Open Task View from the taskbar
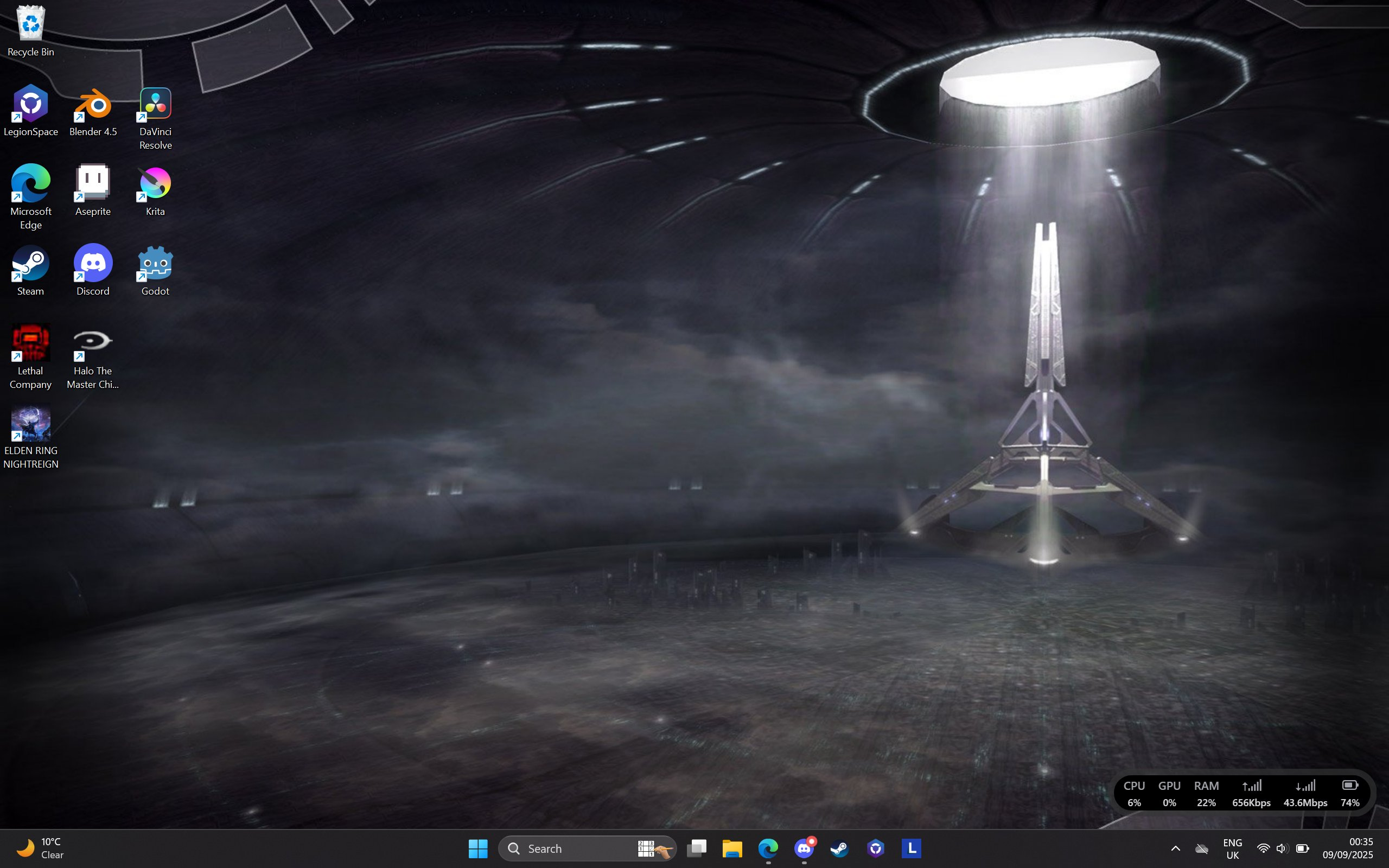Image resolution: width=1389 pixels, height=868 pixels. pos(697,848)
